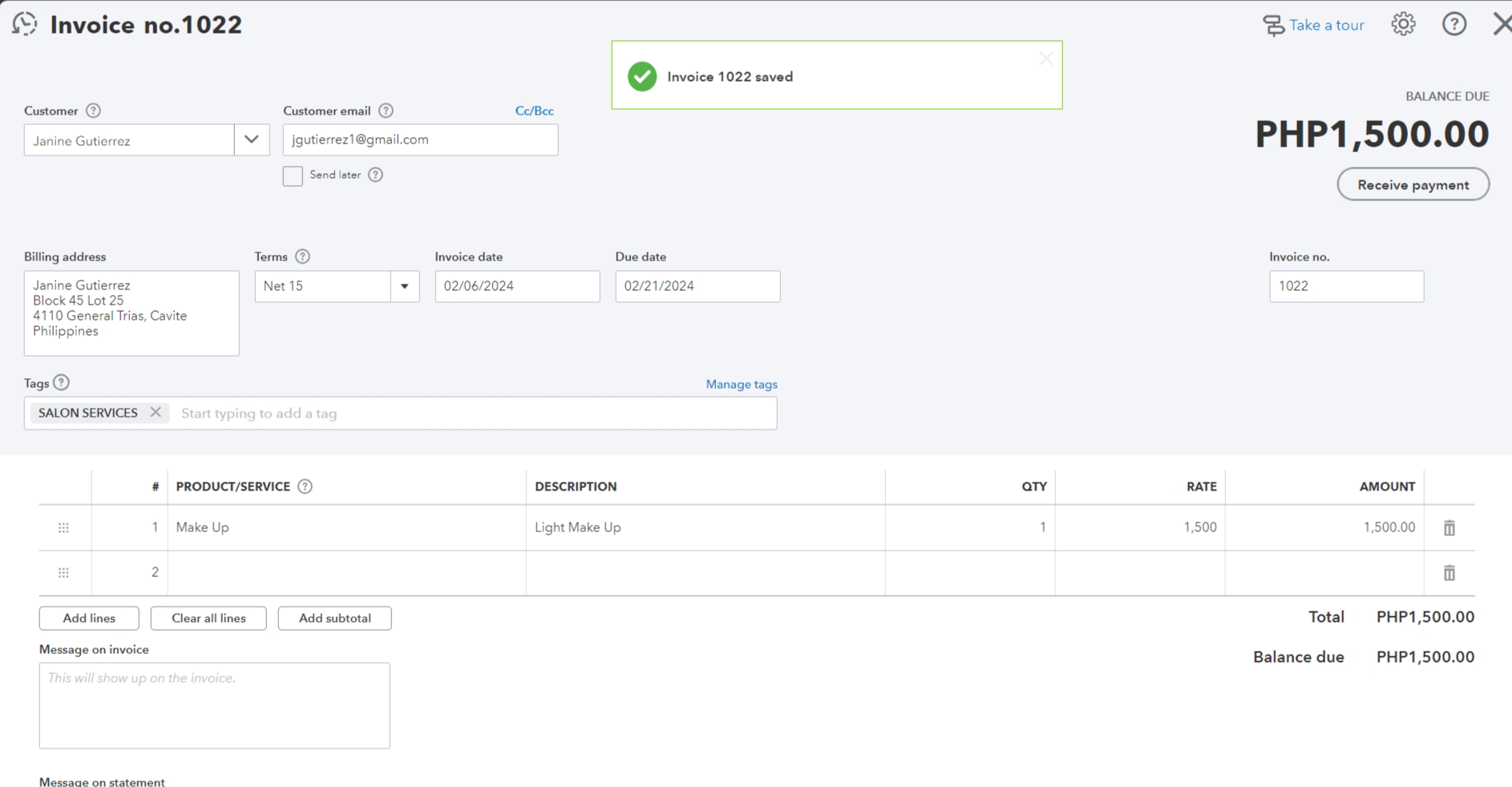Edit the Billing address box
The image size is (1512, 787).
(x=131, y=313)
